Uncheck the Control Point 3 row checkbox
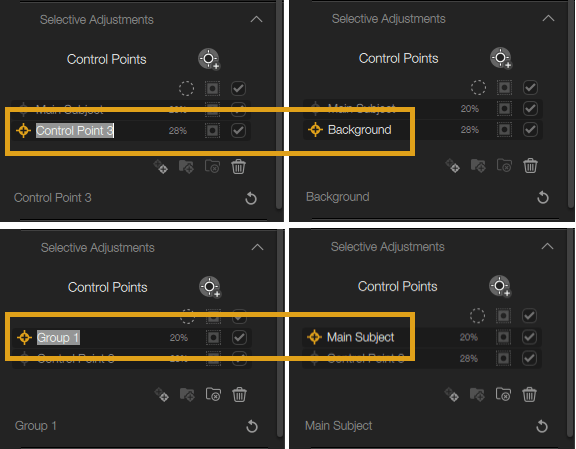 coord(238,130)
